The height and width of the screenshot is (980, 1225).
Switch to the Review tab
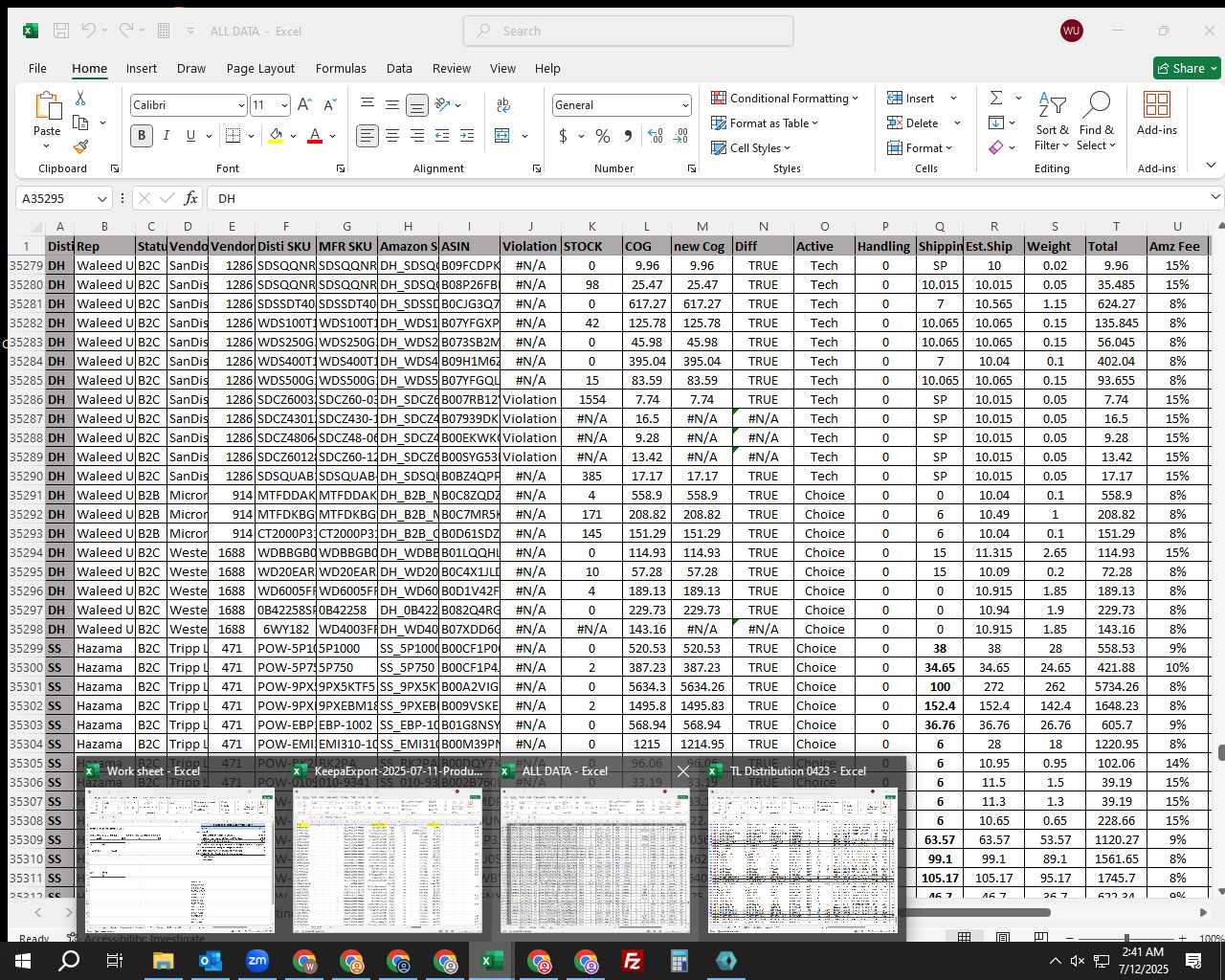[x=451, y=68]
